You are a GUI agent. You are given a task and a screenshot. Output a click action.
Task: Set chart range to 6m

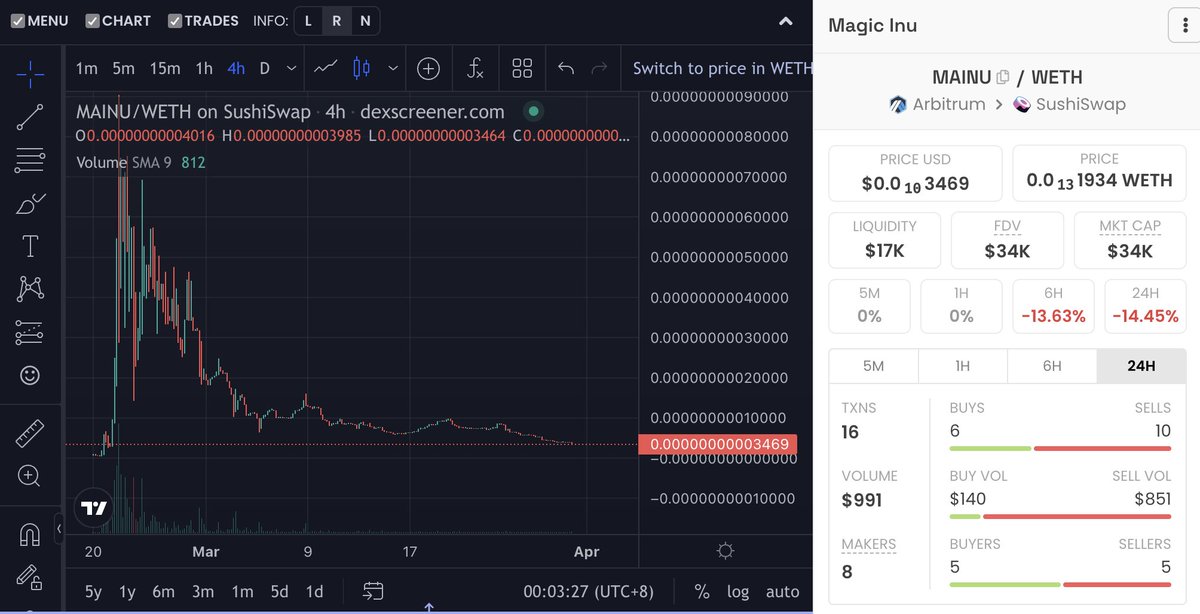[x=164, y=591]
